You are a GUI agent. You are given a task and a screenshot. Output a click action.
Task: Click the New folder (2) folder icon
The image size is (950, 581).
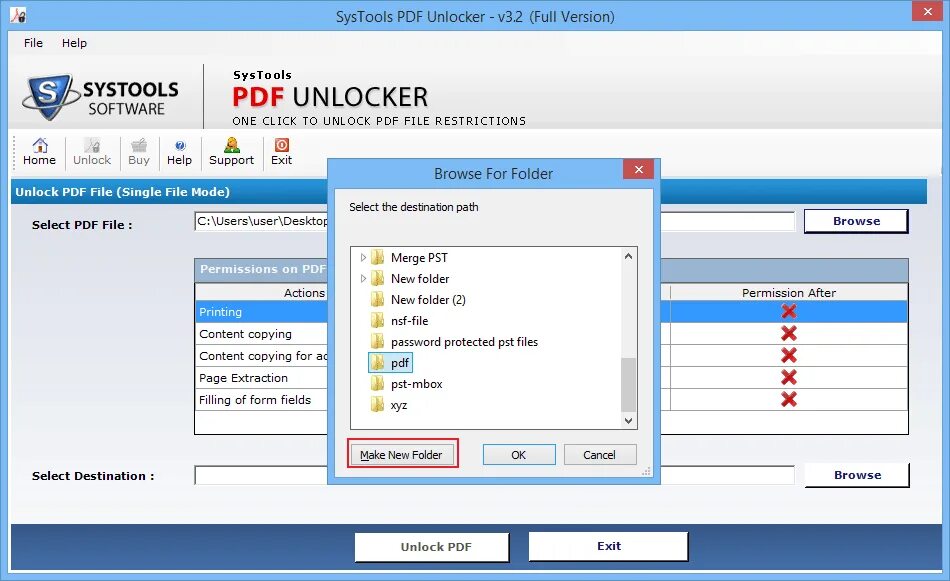point(377,299)
